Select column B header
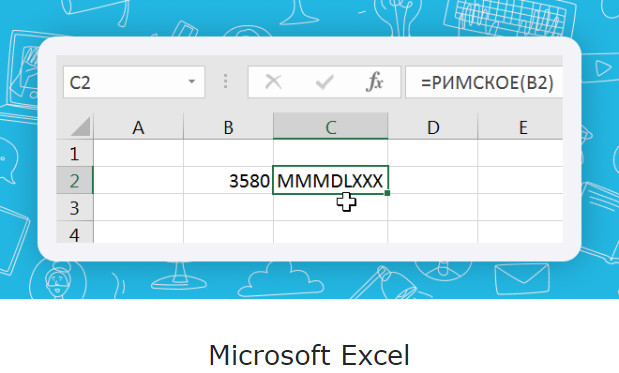 (x=228, y=127)
